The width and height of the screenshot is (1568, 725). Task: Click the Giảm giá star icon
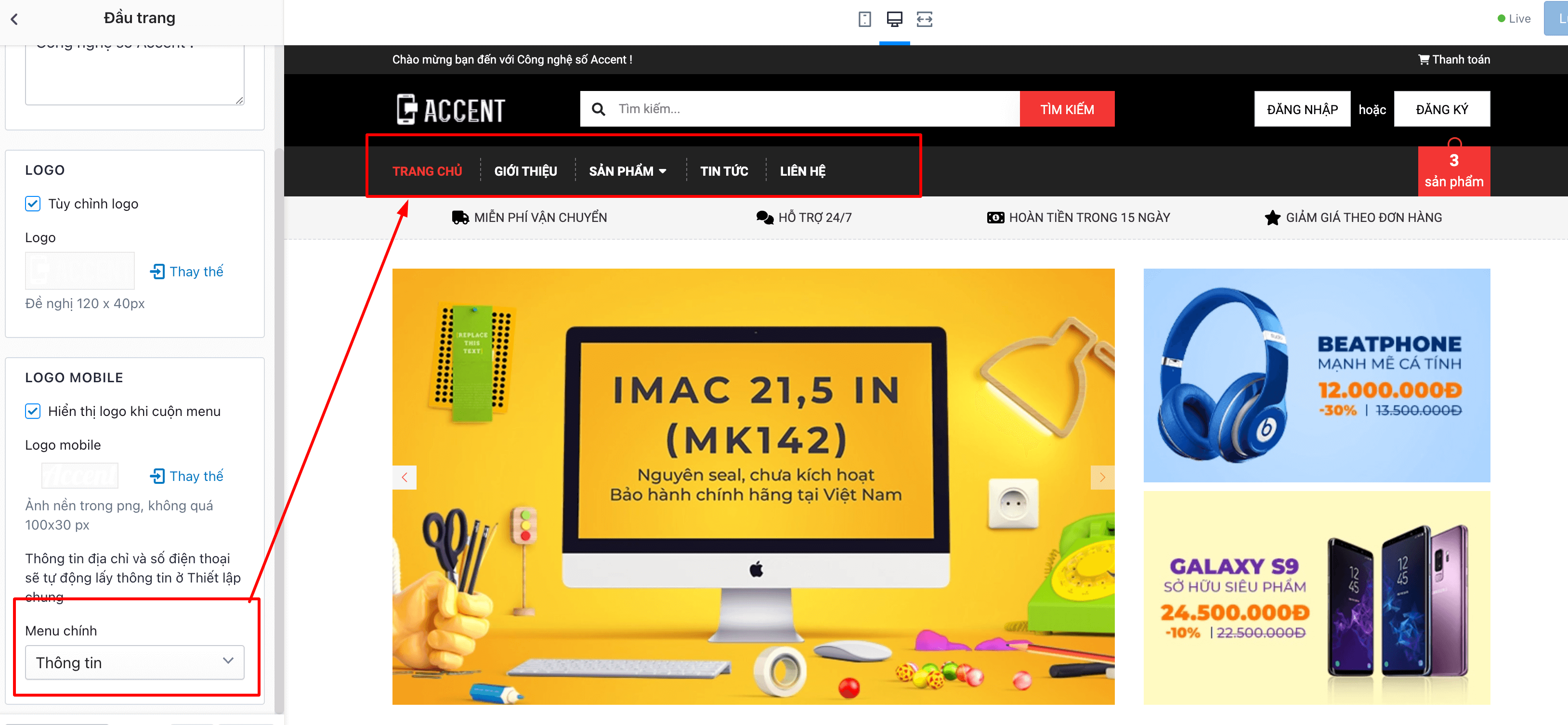1272,217
